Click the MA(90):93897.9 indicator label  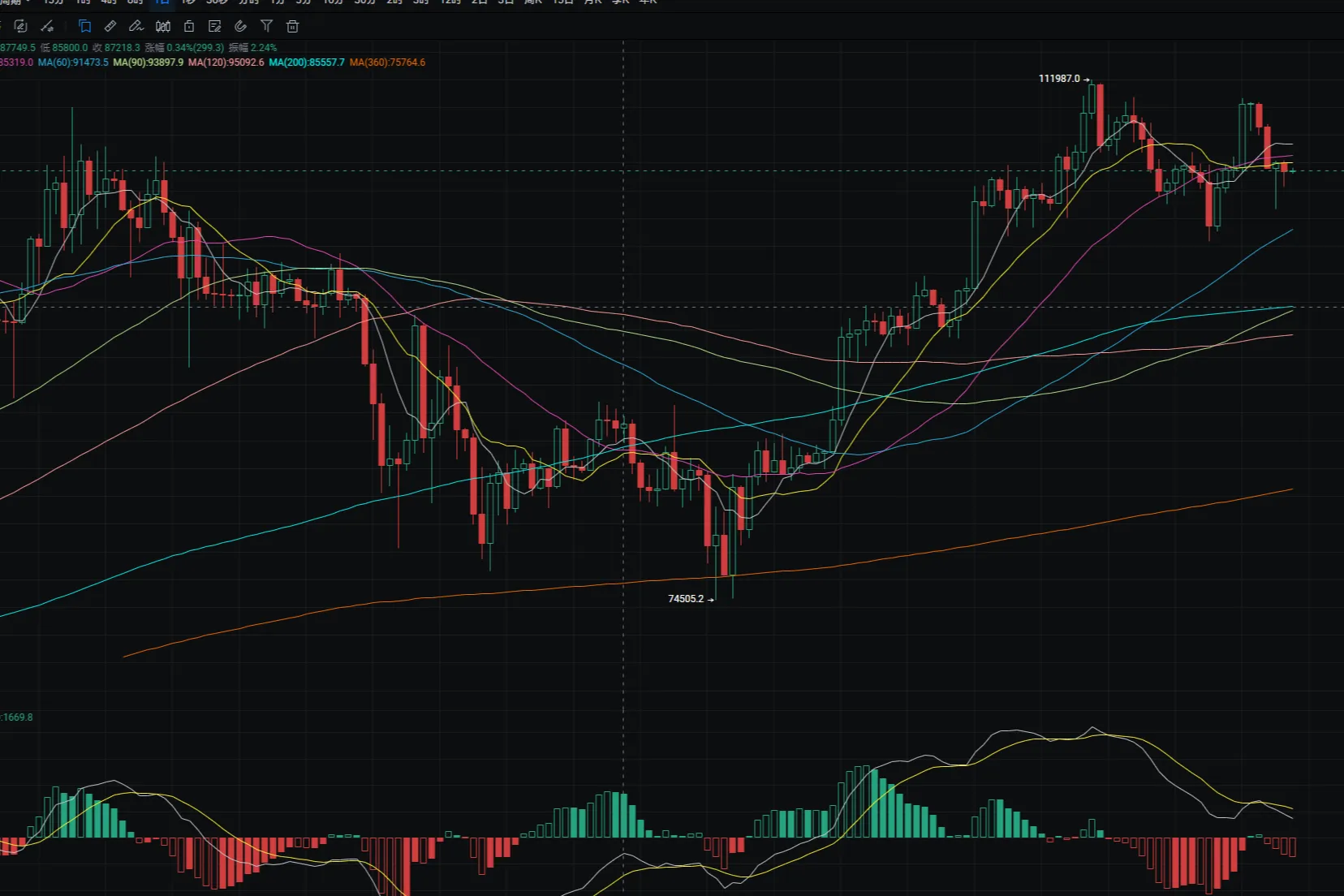pyautogui.click(x=149, y=62)
